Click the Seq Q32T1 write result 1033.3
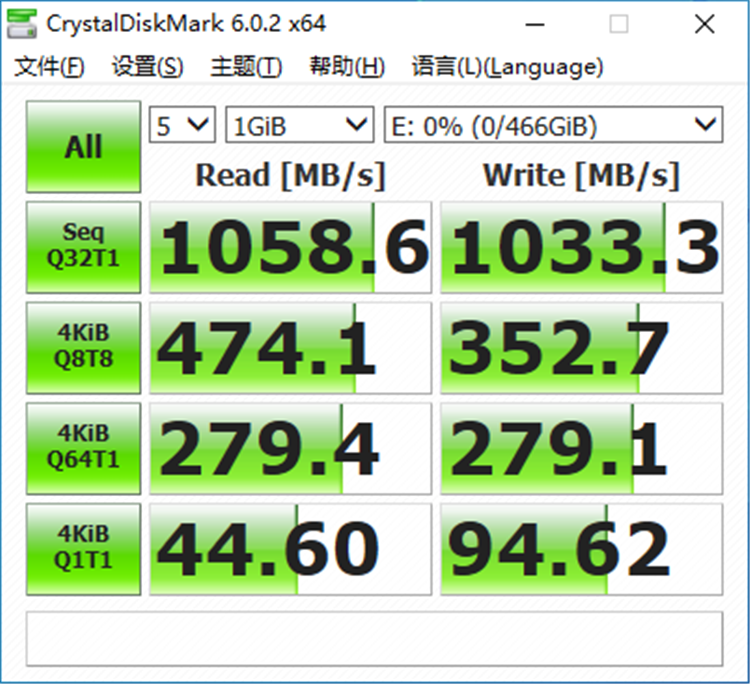The image size is (750, 684). 581,247
